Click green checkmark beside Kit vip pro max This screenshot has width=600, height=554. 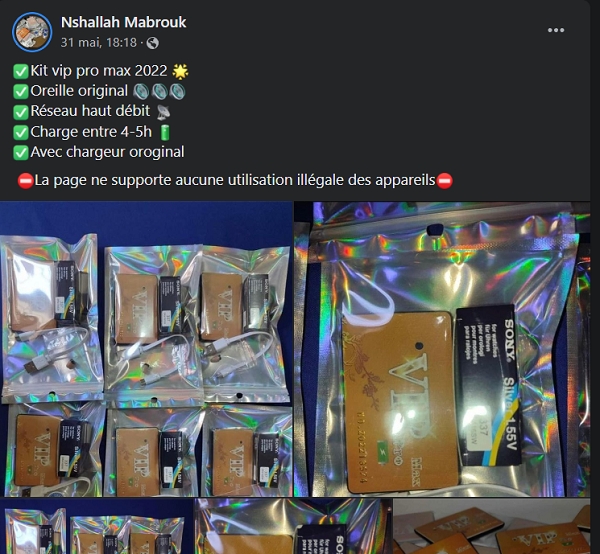click(21, 72)
